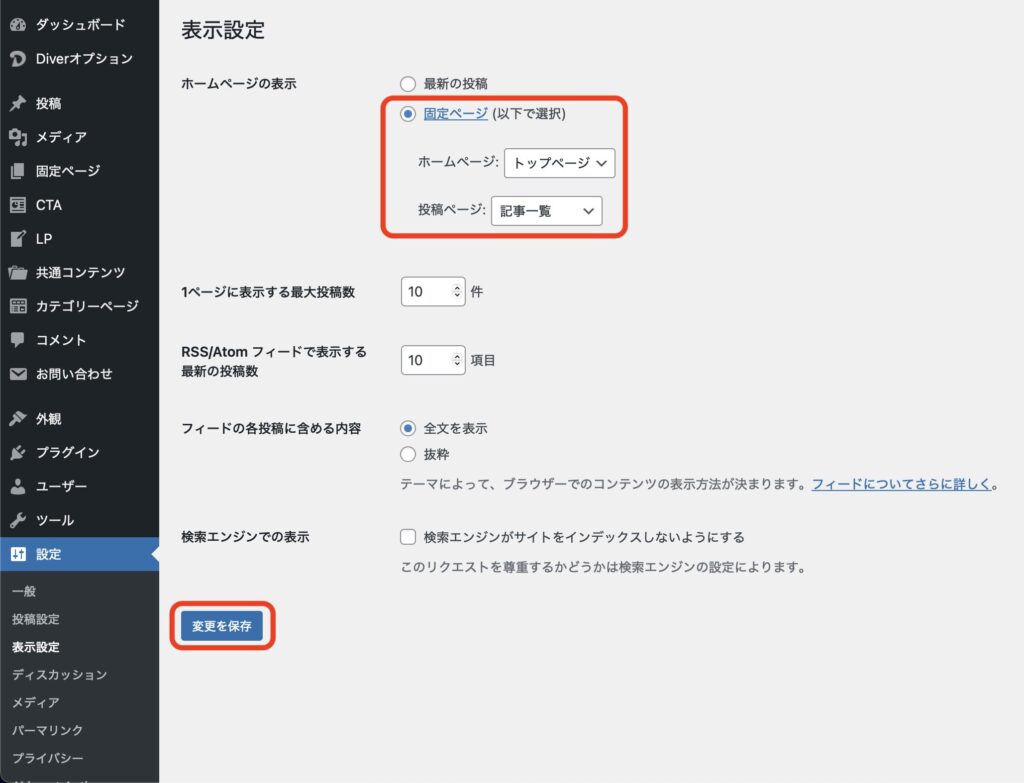The width and height of the screenshot is (1024, 783).
Task: Click the envelope icon for お問い合わせ
Action: 18,374
